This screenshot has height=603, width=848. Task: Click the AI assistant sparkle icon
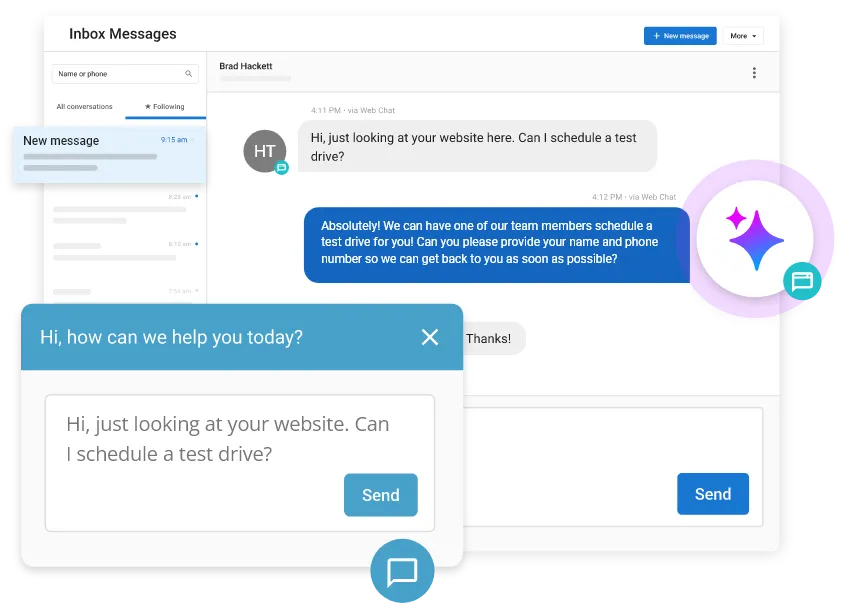pos(757,238)
